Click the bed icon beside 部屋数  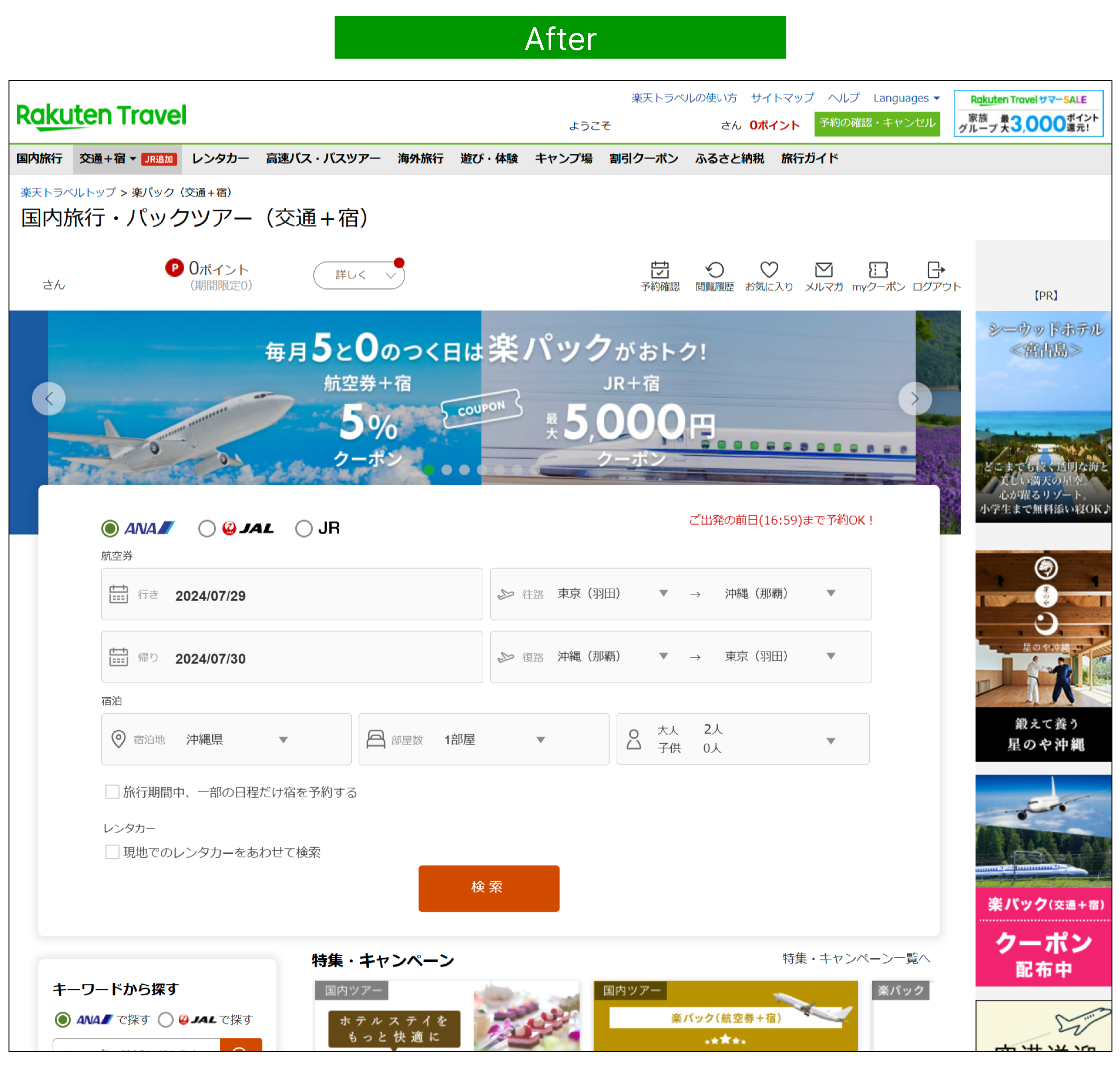click(376, 739)
